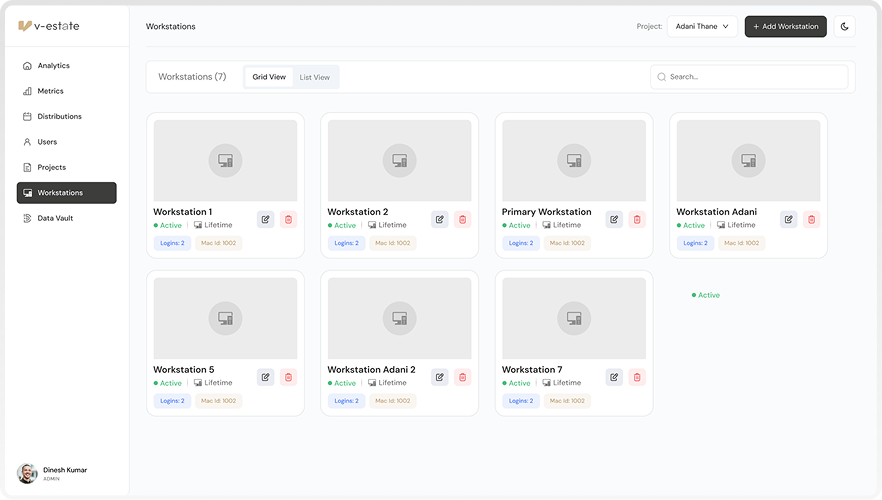The image size is (882, 500).
Task: Focus the Search input field
Action: (749, 77)
